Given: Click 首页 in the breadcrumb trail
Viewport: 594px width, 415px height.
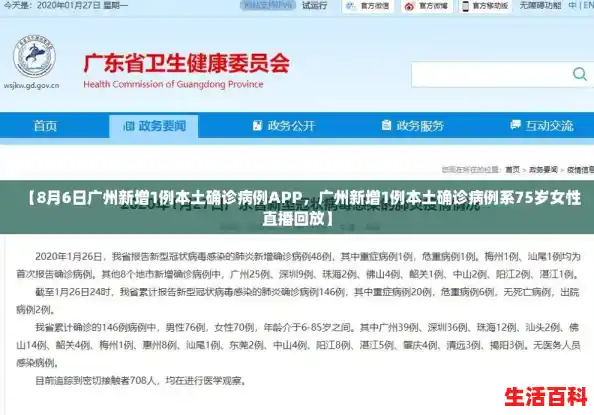Looking at the screenshot, I should 513,170.
